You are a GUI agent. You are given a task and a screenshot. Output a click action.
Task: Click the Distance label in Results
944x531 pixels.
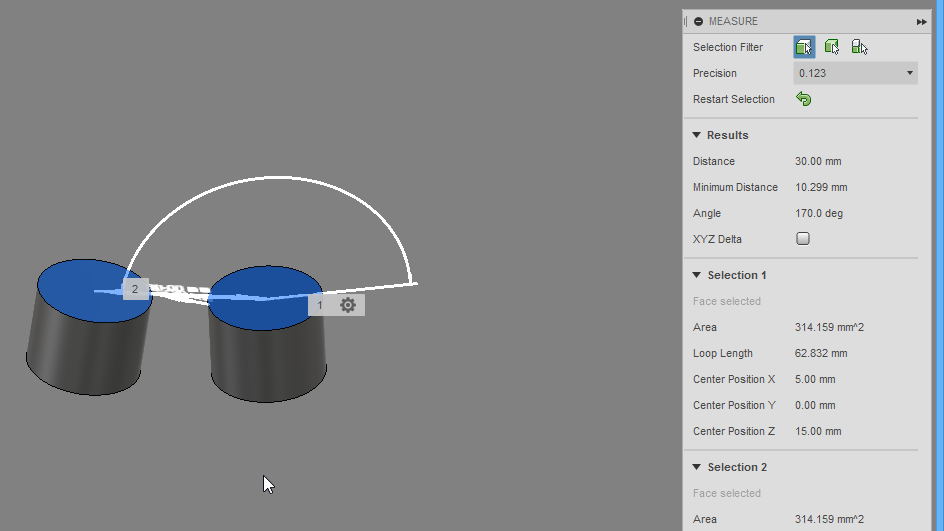point(714,161)
